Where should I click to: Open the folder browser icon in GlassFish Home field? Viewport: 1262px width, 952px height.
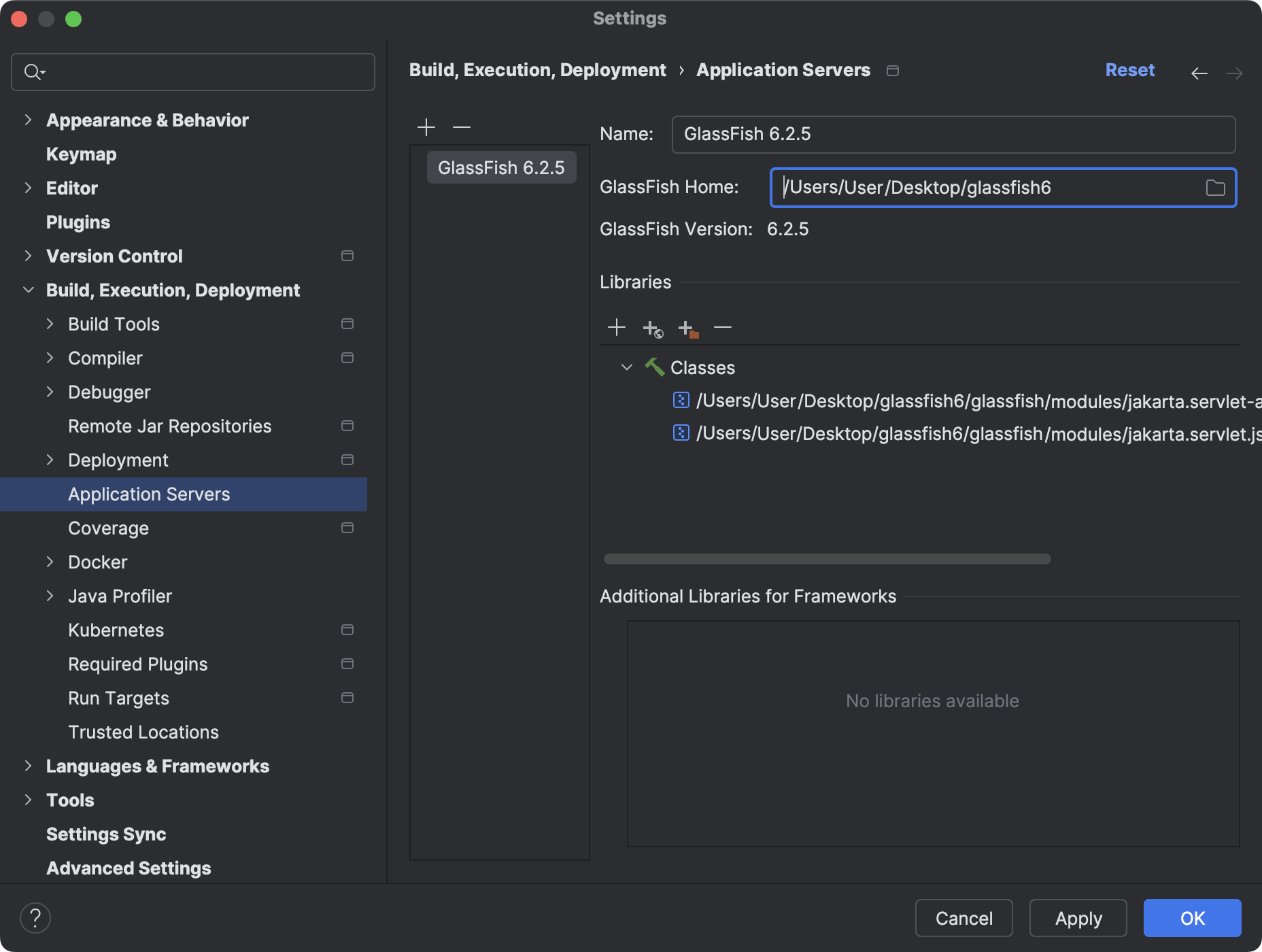[1216, 188]
